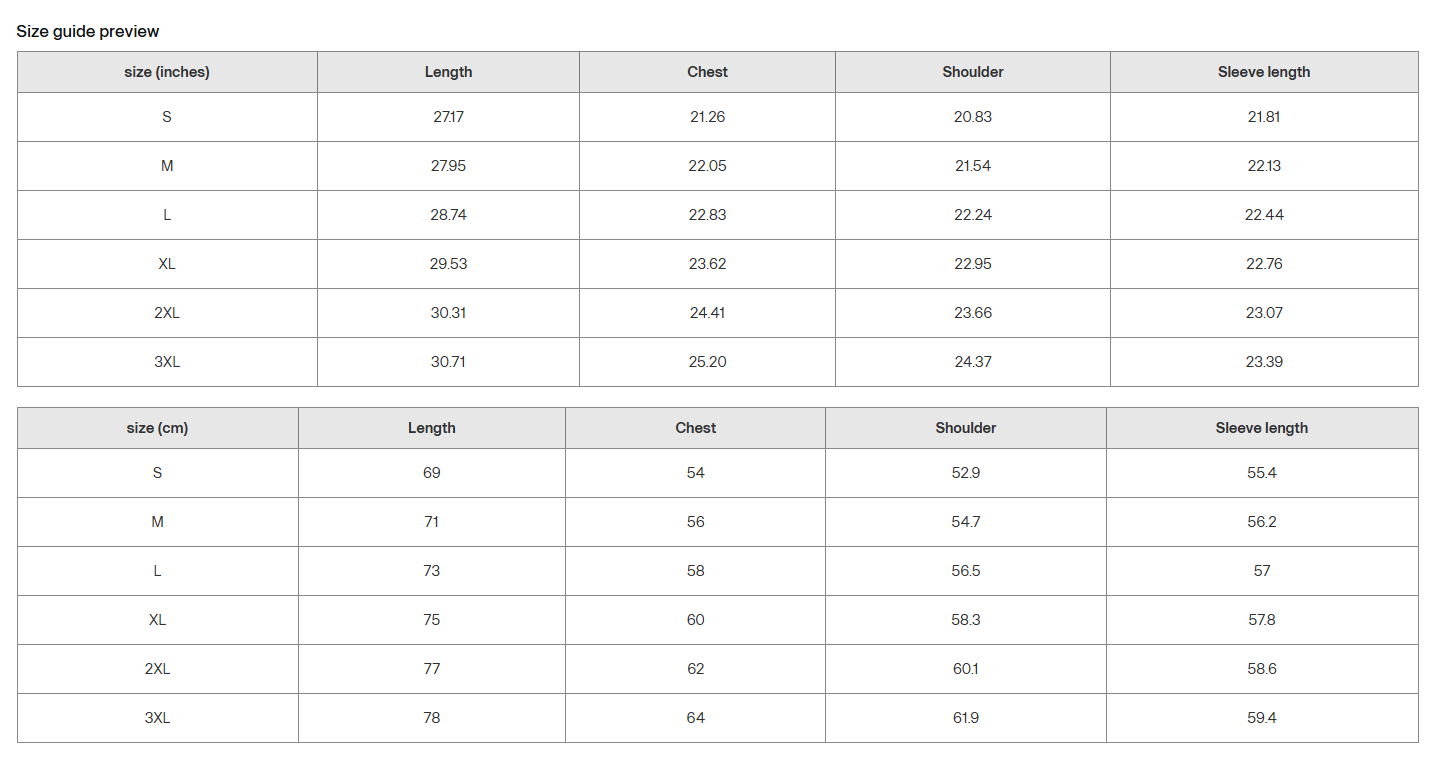
Task: Click the 57.8 sleeve length cell
Action: [x=1262, y=620]
